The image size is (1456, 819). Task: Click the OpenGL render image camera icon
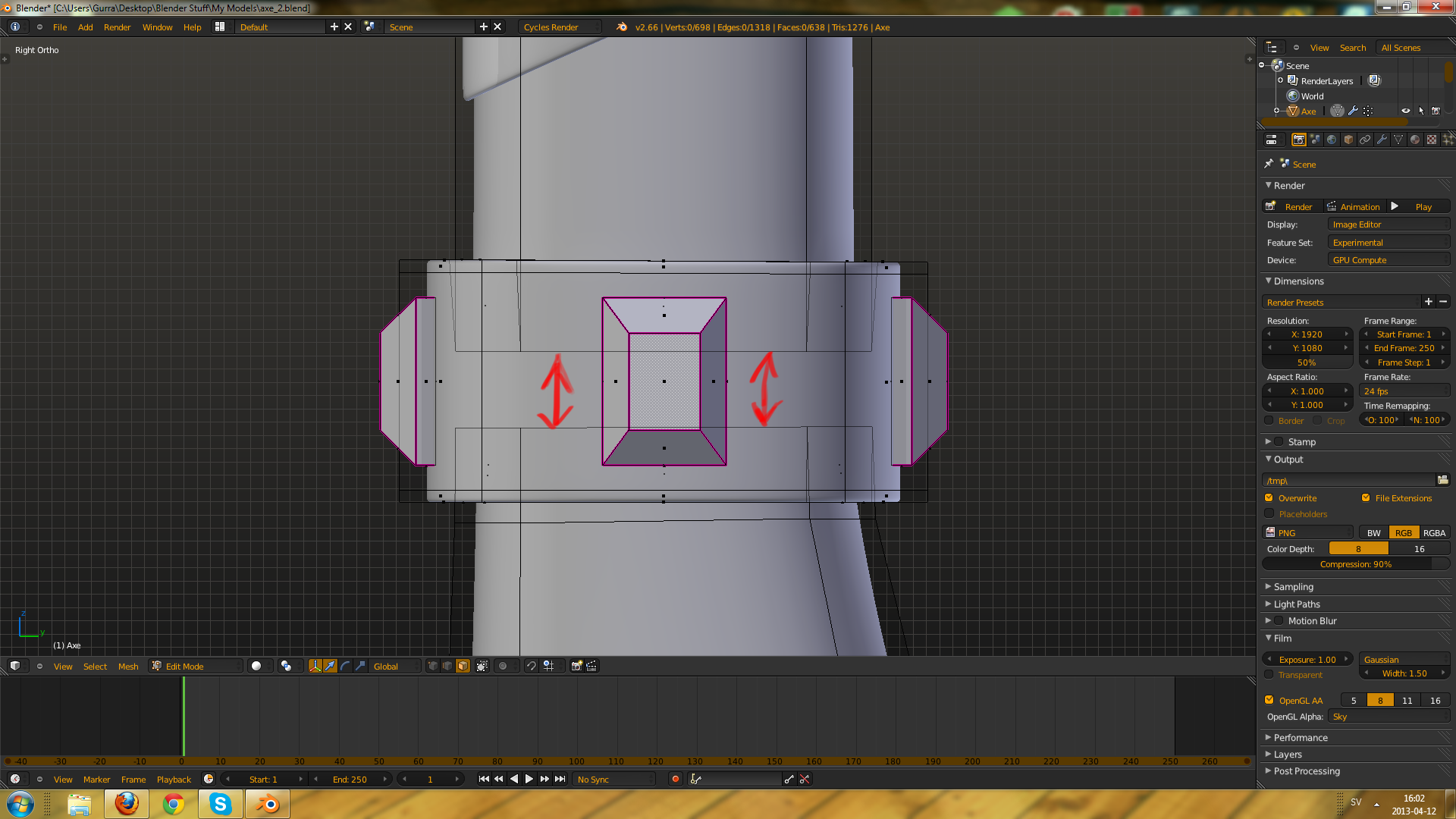pos(577,666)
